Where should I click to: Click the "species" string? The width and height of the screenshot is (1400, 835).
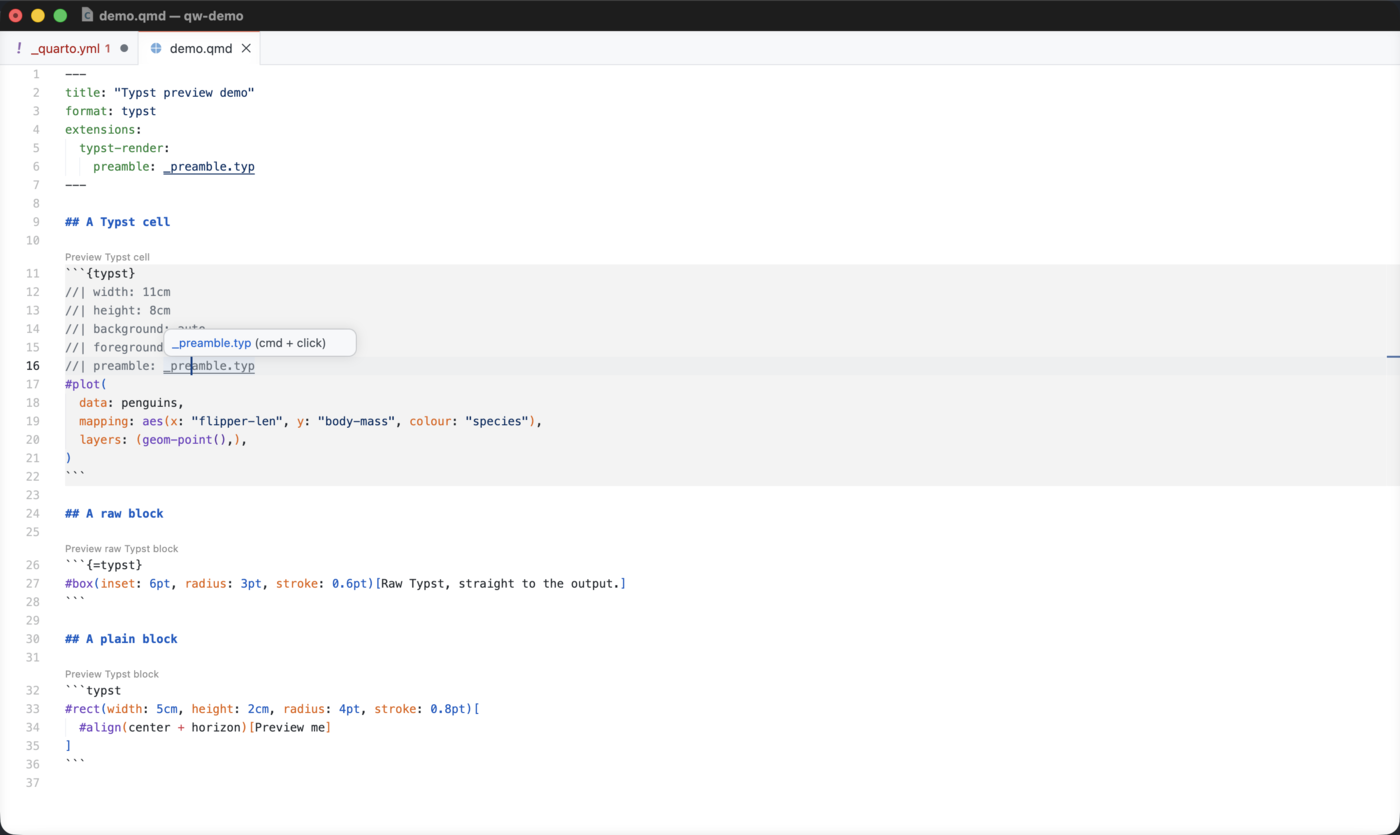(x=497, y=421)
